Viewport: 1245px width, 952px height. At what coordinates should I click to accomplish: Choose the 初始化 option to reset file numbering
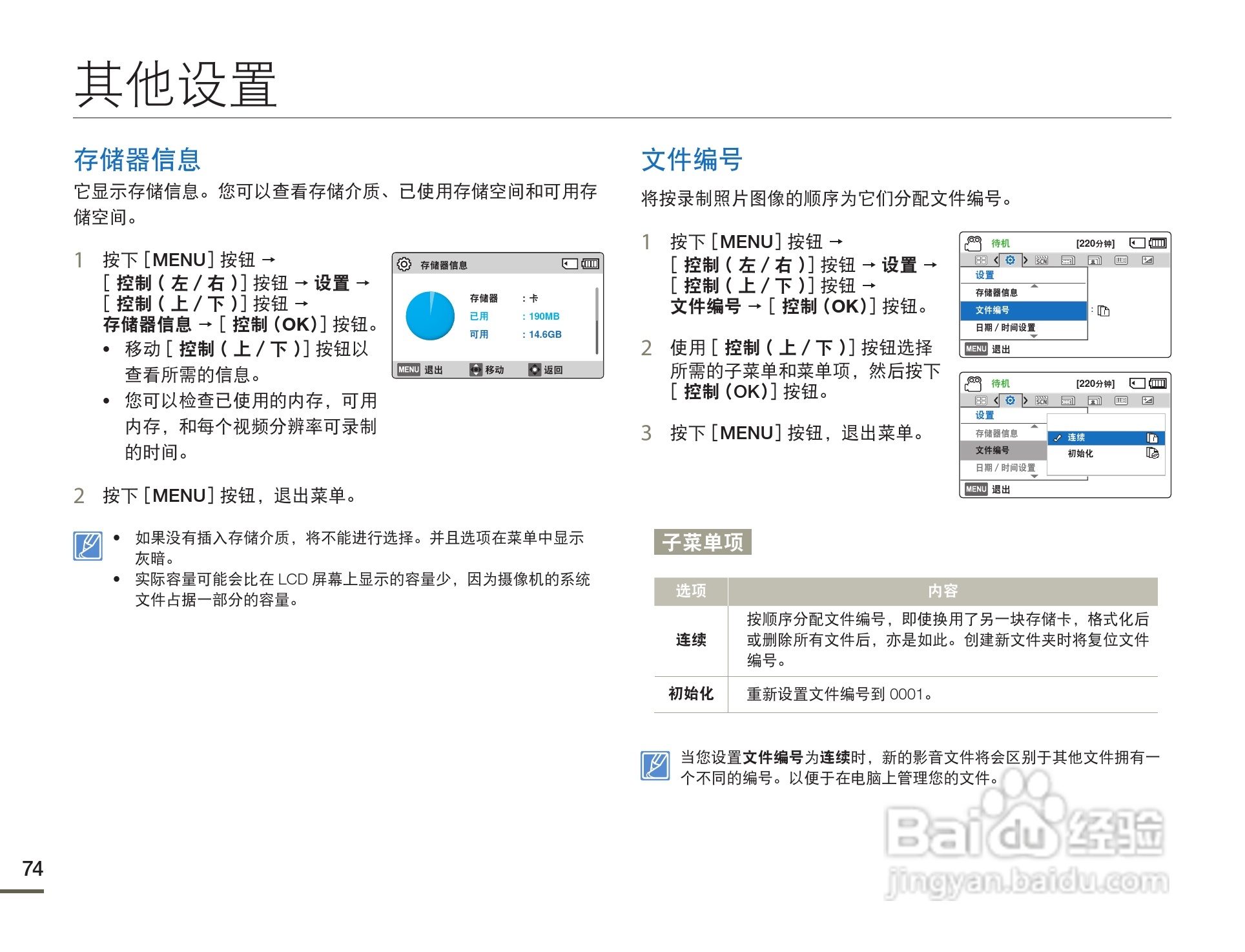[1080, 454]
